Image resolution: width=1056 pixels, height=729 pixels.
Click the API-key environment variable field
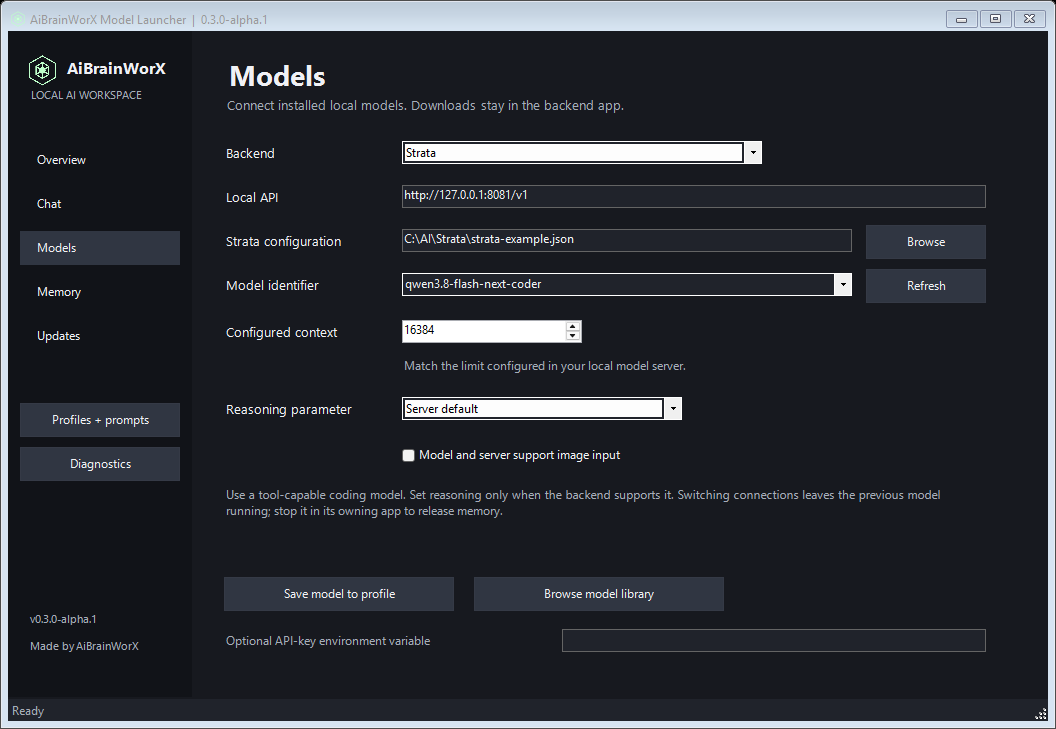(774, 641)
